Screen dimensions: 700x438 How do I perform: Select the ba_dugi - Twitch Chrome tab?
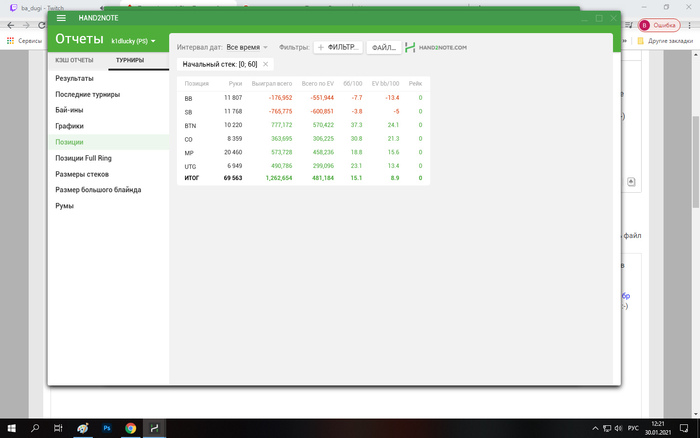click(42, 8)
